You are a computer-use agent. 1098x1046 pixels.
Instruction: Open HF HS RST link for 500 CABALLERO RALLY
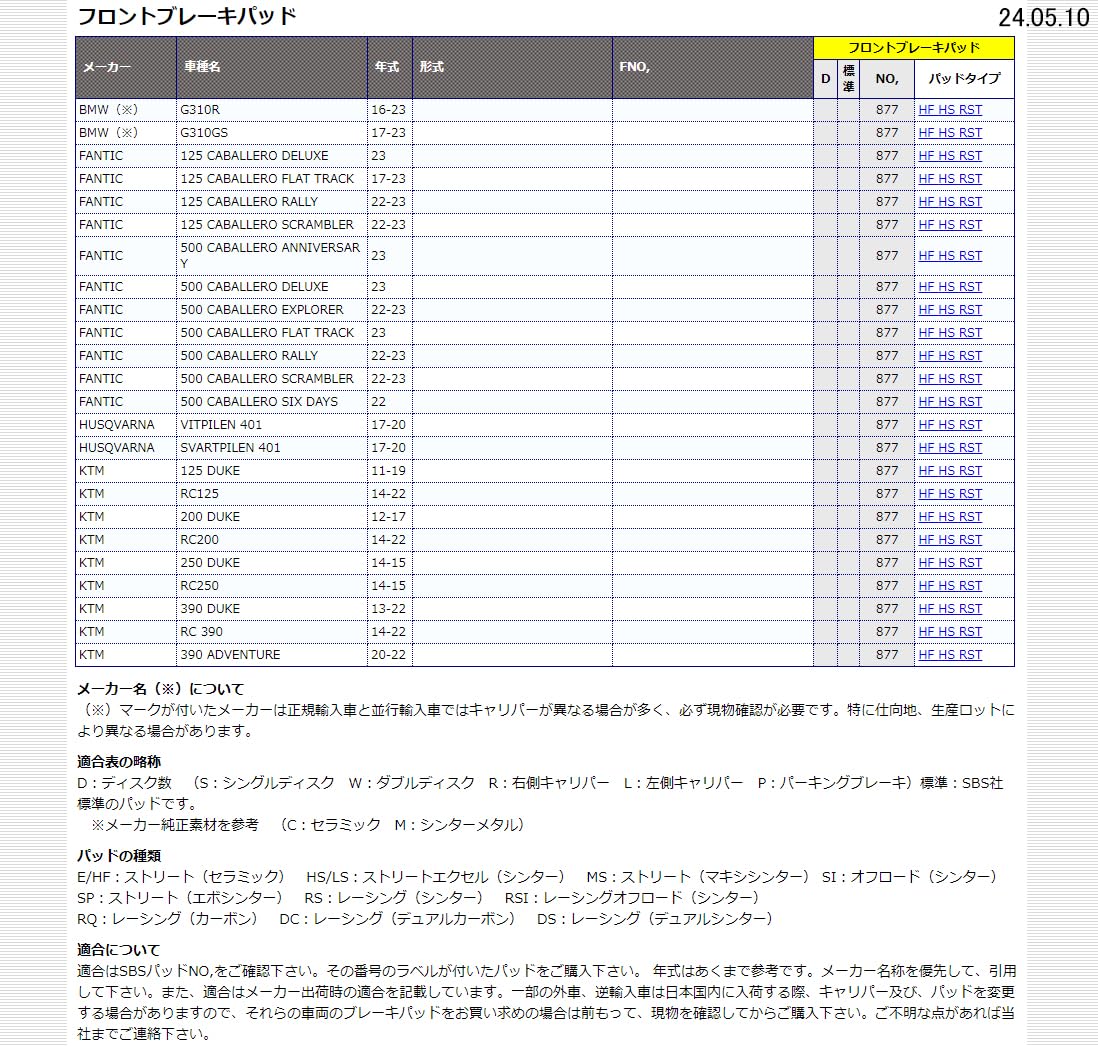950,356
